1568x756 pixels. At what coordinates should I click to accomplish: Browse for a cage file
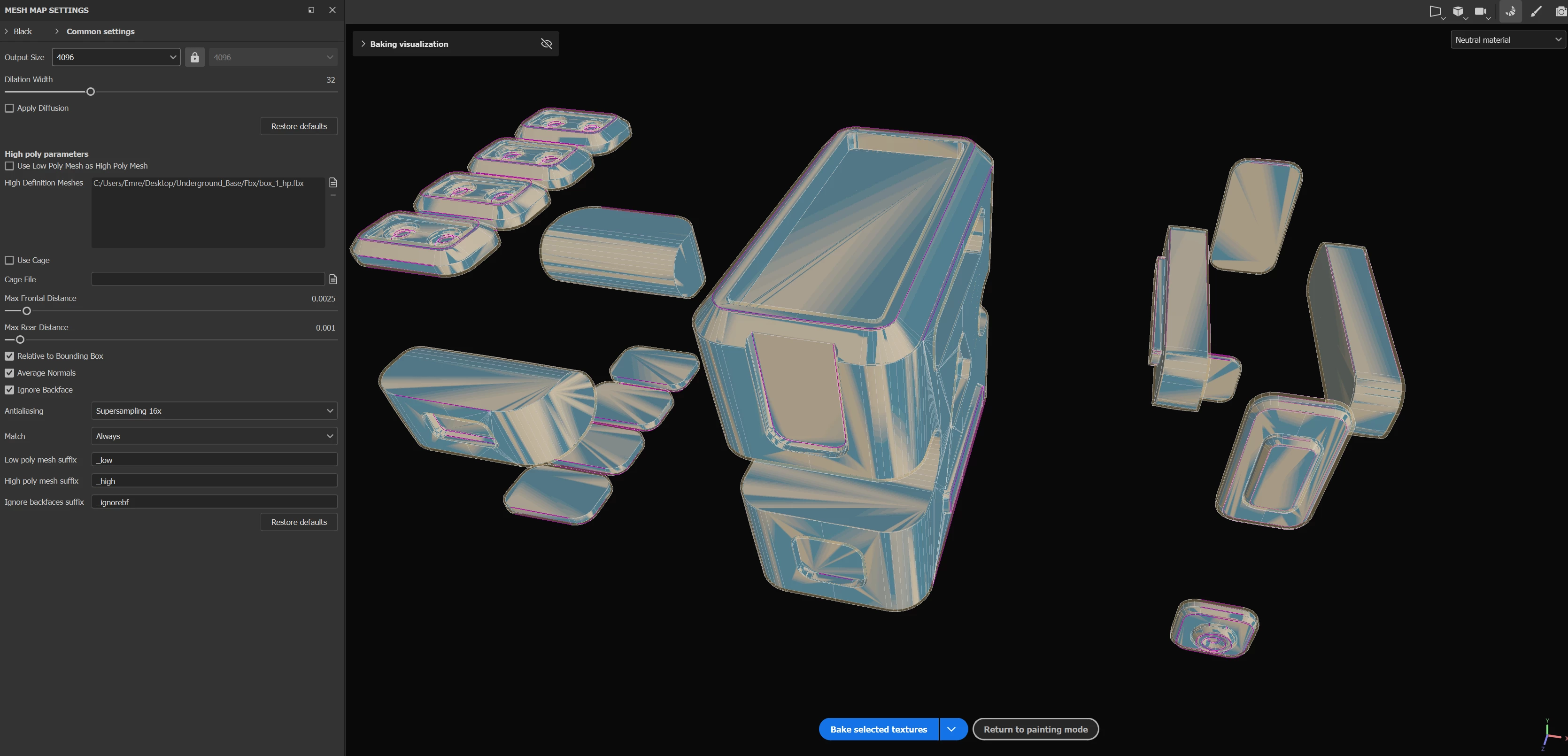333,279
